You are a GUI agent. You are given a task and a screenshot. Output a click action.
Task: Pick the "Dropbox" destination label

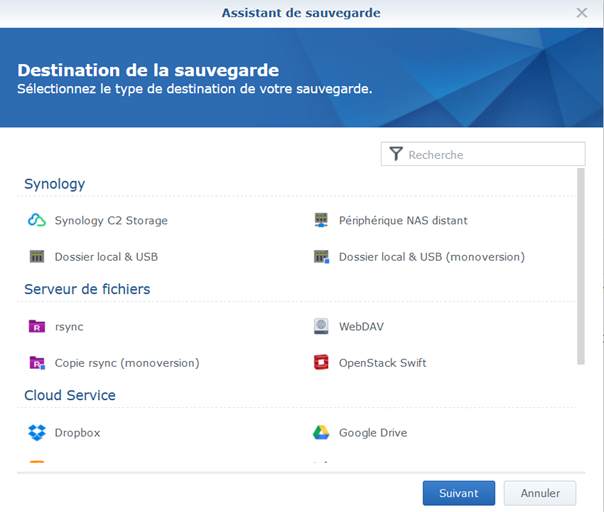pos(77,433)
